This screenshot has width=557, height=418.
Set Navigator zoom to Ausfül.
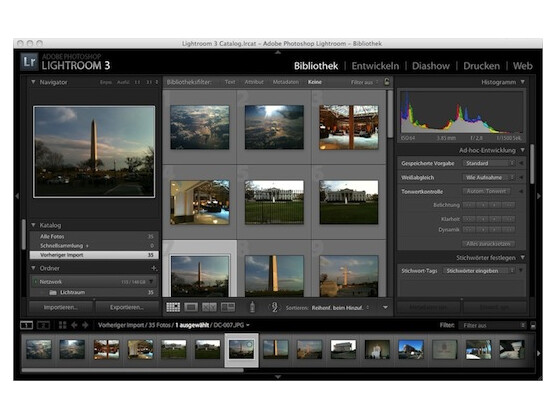123,82
